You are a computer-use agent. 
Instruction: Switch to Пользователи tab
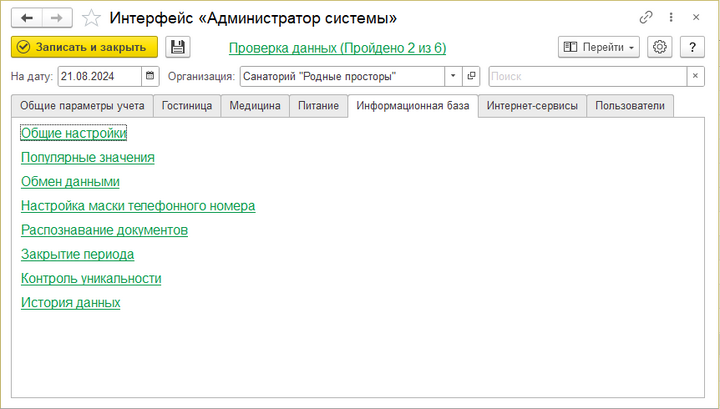630,106
